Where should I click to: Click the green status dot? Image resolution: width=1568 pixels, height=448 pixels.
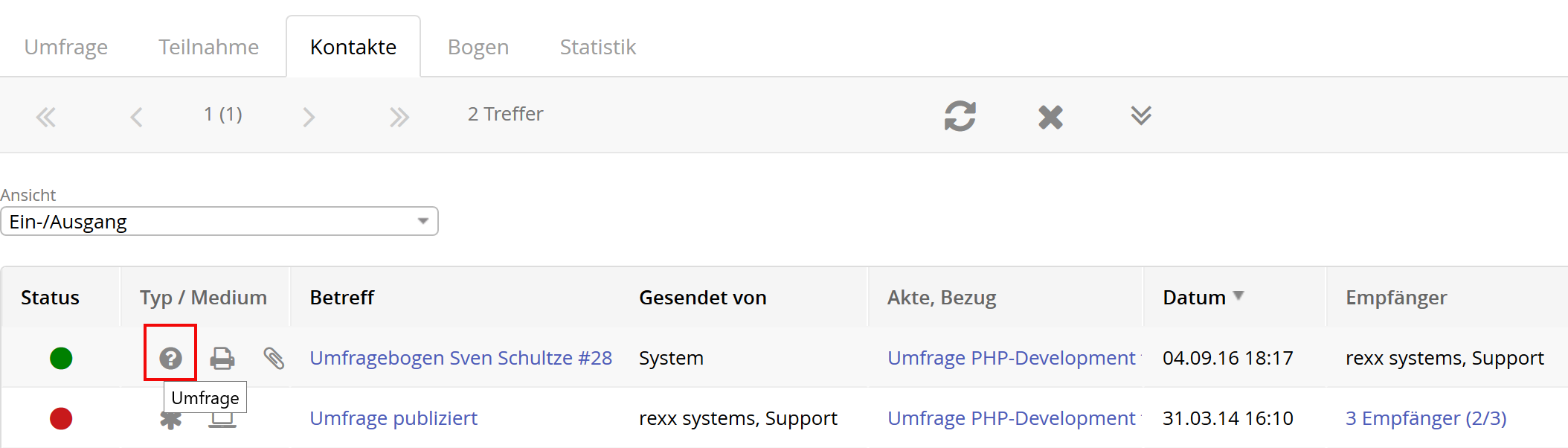(x=61, y=358)
